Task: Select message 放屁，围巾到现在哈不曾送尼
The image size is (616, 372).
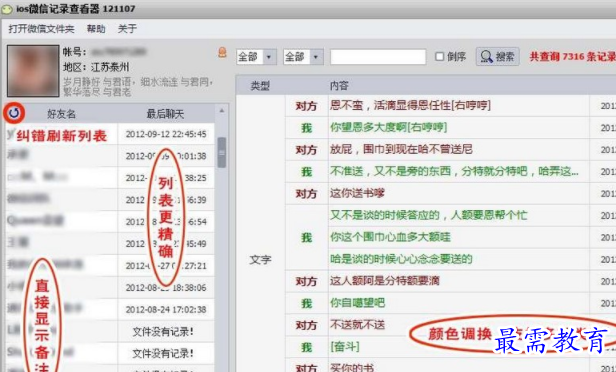Action: click(401, 149)
